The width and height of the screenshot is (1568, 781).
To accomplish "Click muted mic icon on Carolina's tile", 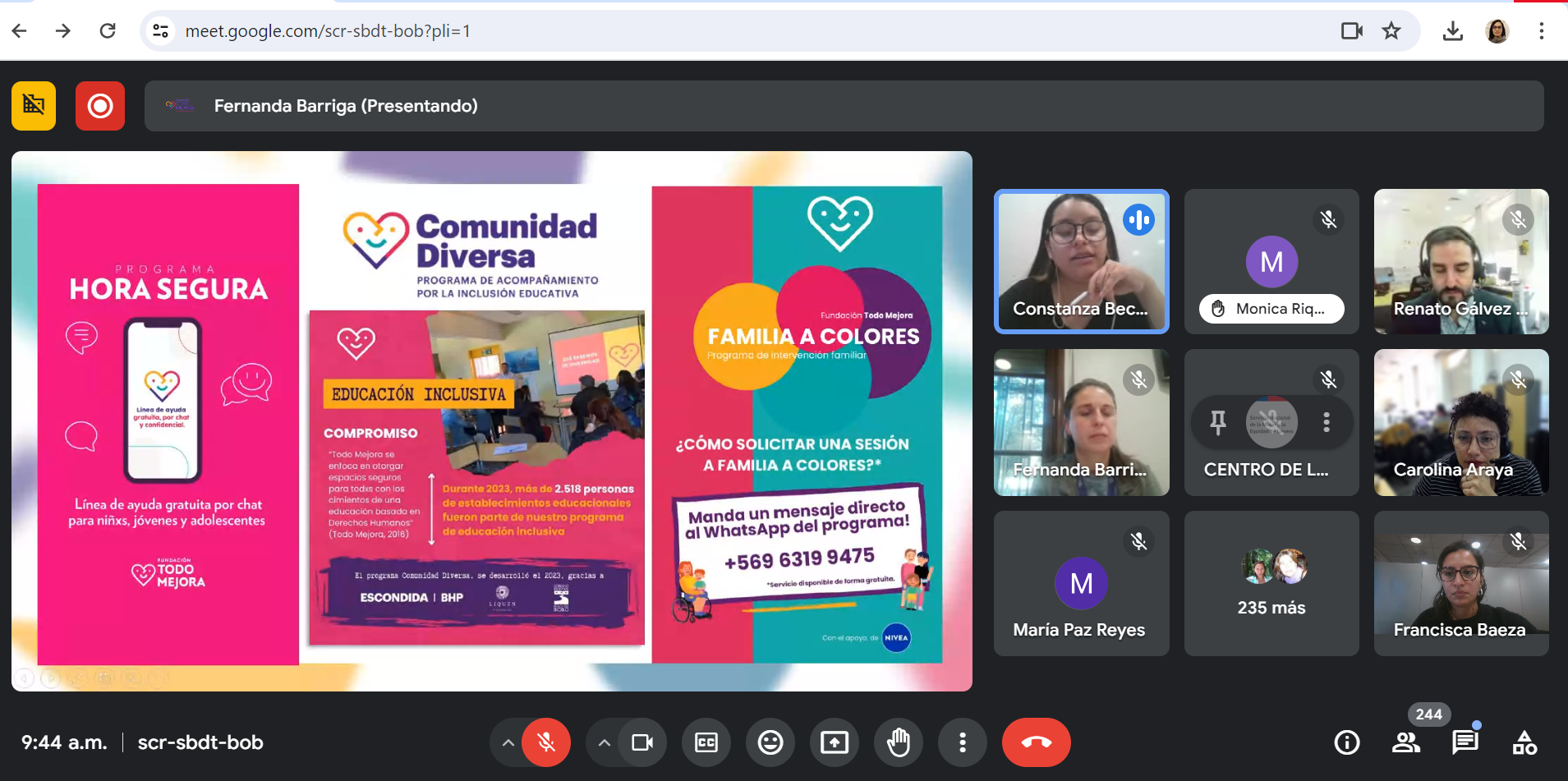I will coord(1518,379).
